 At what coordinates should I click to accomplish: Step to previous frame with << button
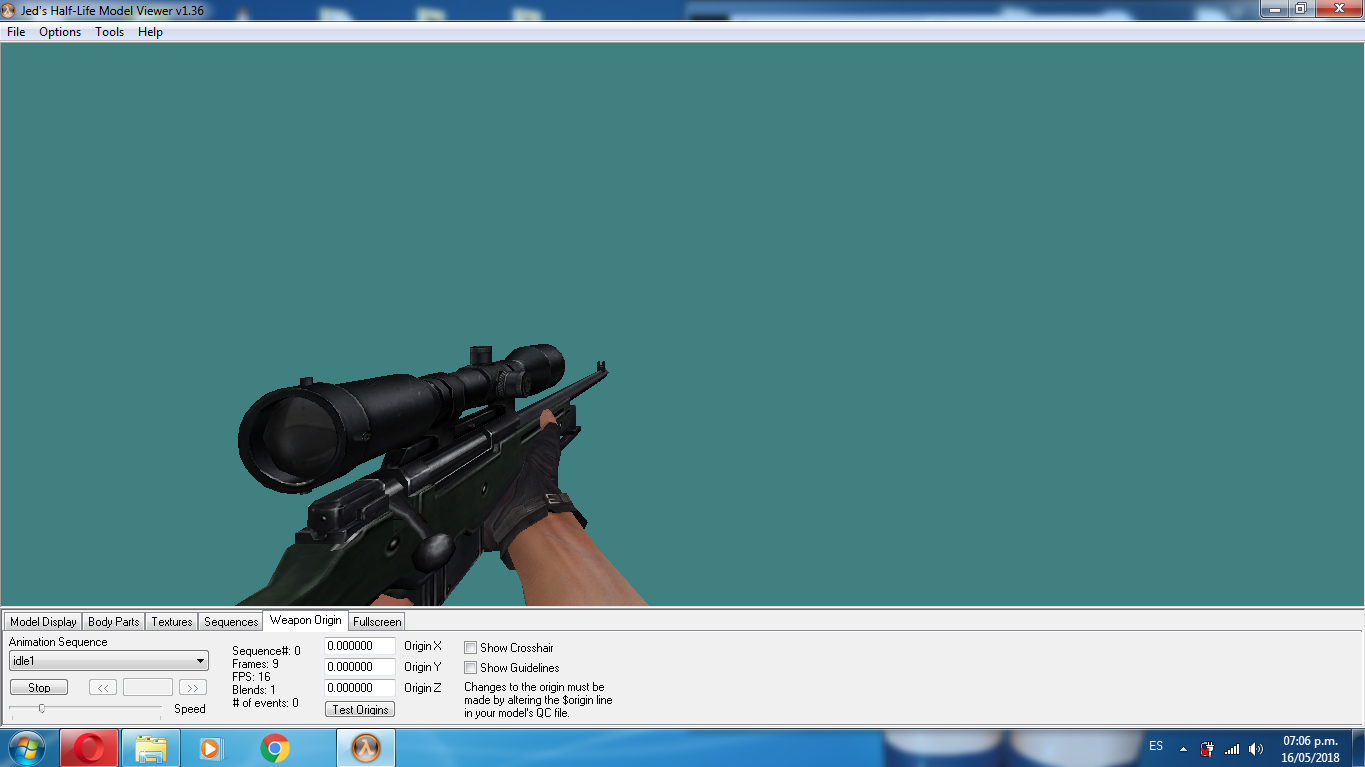103,688
